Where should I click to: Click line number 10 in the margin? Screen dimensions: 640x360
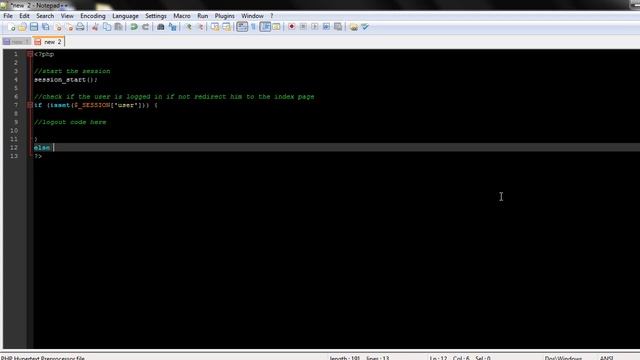(14, 131)
